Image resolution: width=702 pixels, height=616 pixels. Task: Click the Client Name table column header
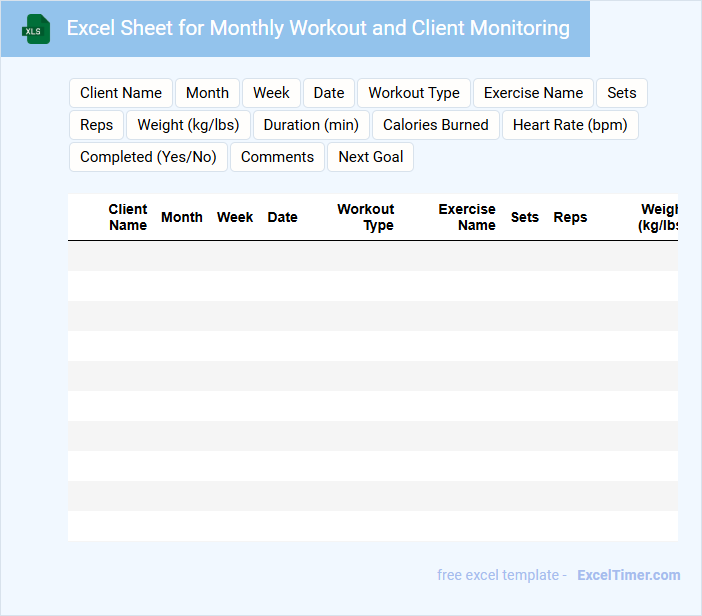[128, 217]
